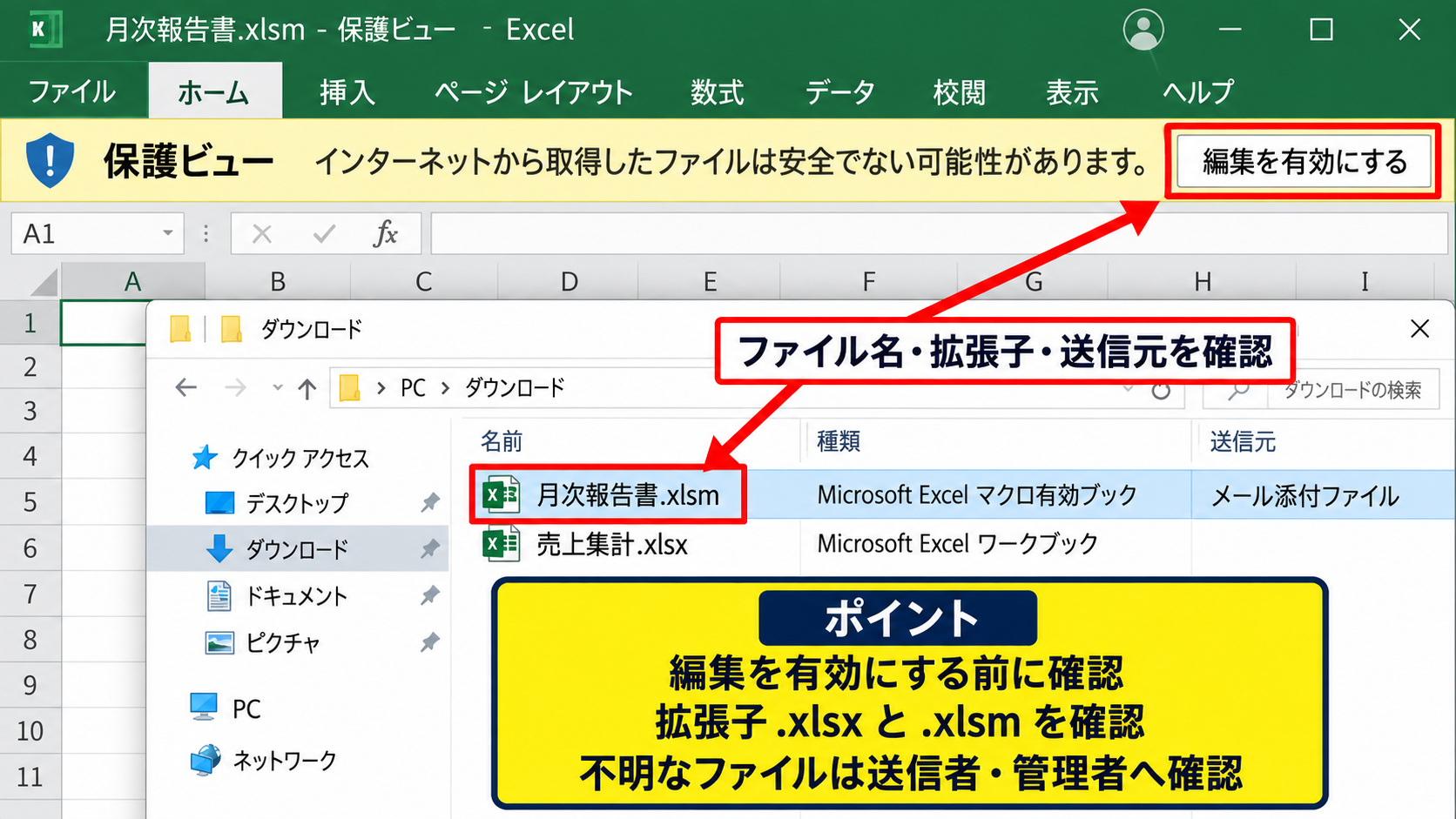Switch to the 校閲 ribbon tab
The width and height of the screenshot is (1456, 819).
960,91
